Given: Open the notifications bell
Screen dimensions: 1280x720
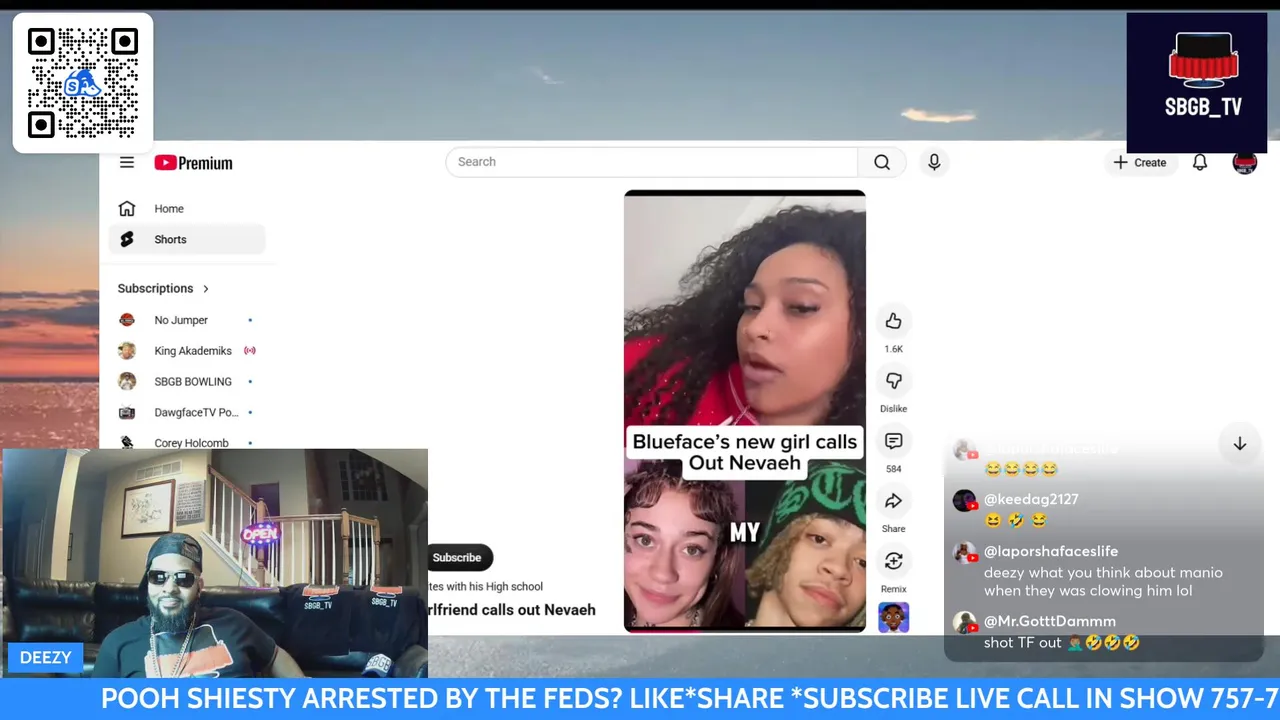Looking at the screenshot, I should pyautogui.click(x=1200, y=162).
